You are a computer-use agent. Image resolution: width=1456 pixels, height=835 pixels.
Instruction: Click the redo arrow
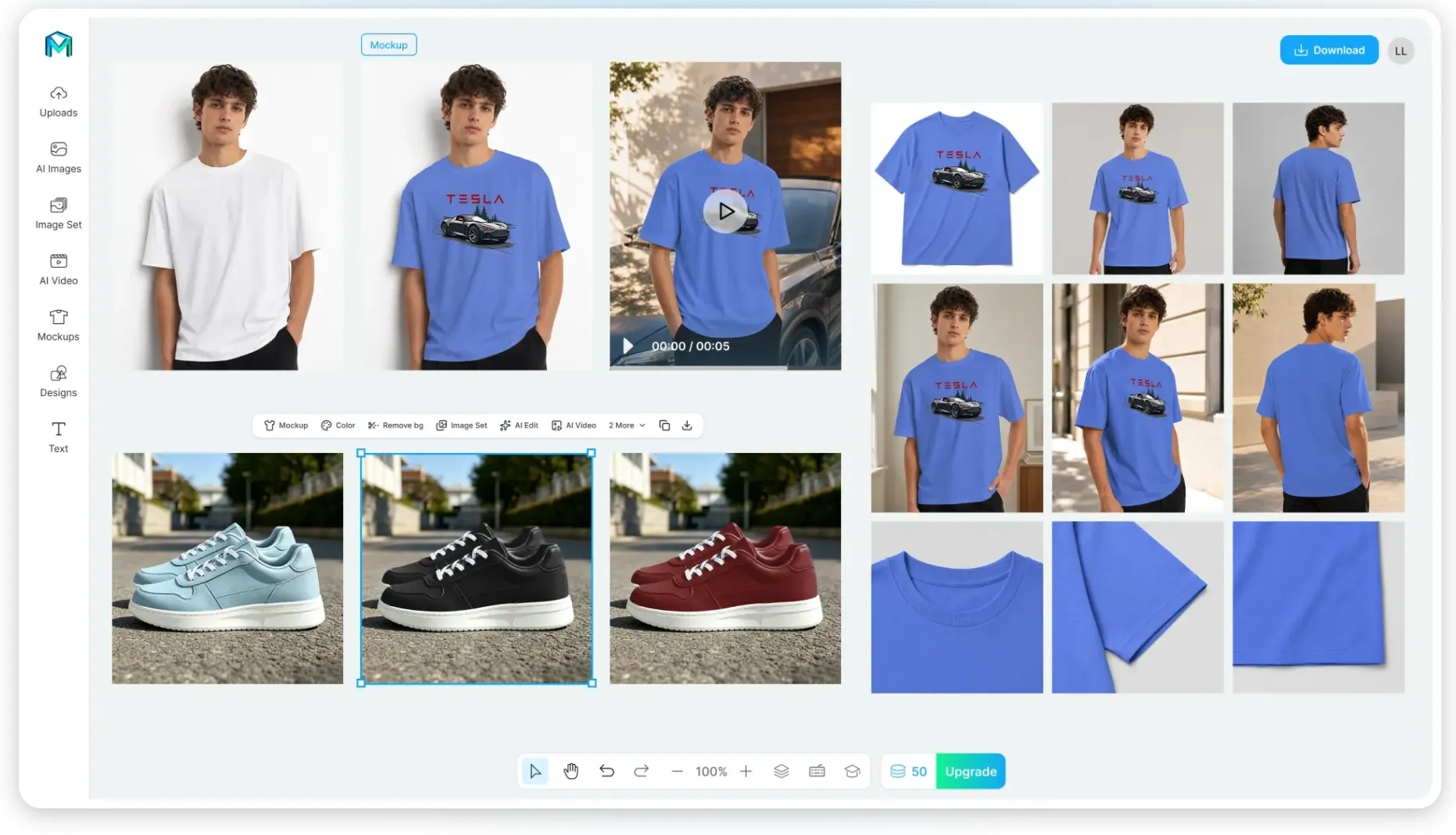click(x=642, y=772)
